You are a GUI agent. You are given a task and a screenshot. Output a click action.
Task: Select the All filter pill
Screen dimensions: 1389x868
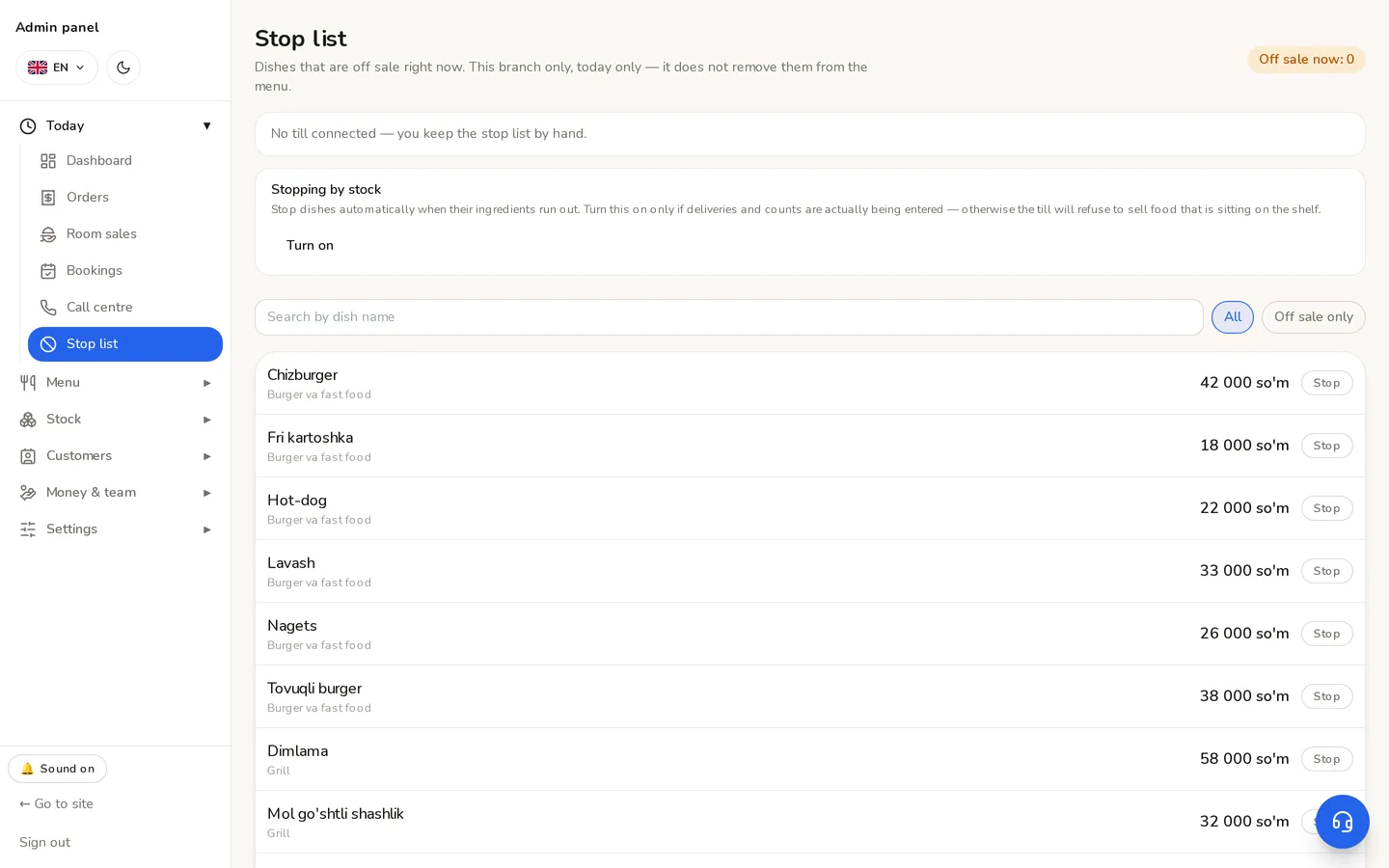[1232, 317]
